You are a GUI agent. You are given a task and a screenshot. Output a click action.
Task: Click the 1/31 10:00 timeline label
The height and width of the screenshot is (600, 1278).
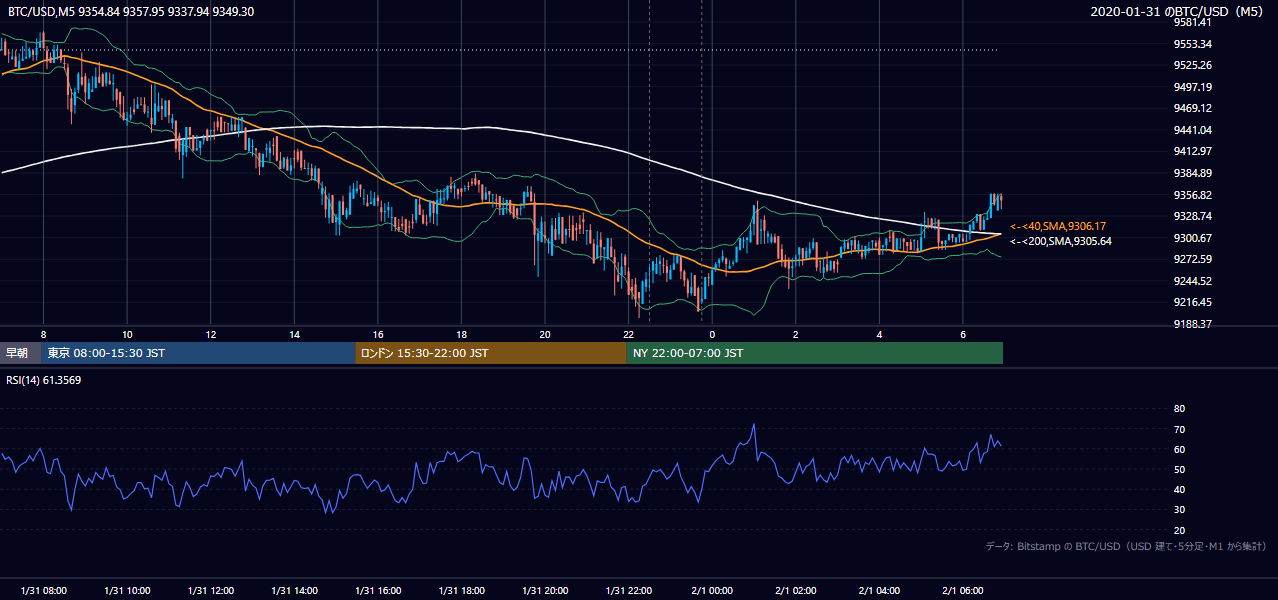(x=127, y=591)
